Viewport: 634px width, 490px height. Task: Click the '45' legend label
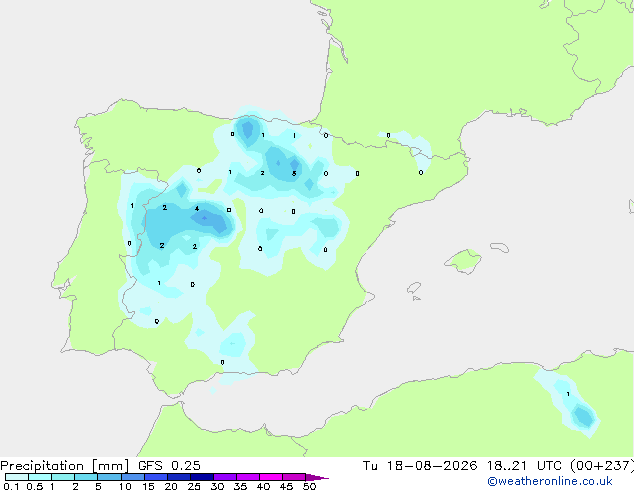286,486
